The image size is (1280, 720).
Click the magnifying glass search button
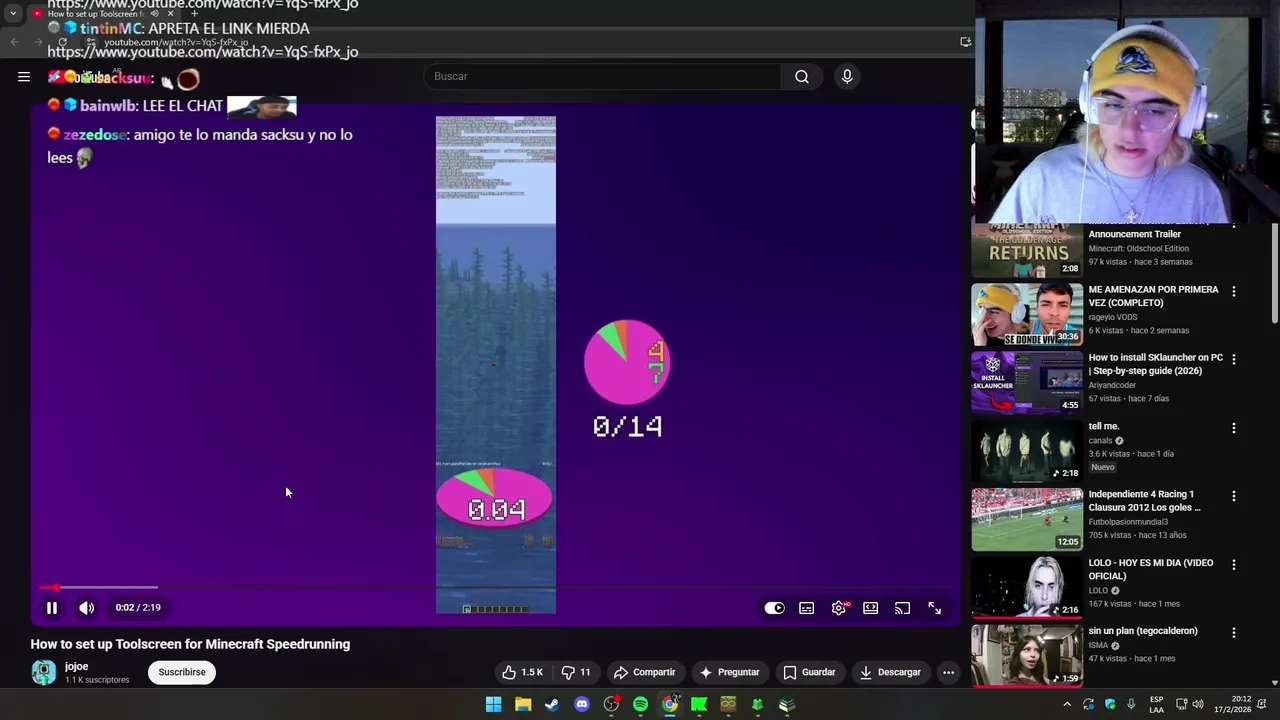[x=802, y=76]
